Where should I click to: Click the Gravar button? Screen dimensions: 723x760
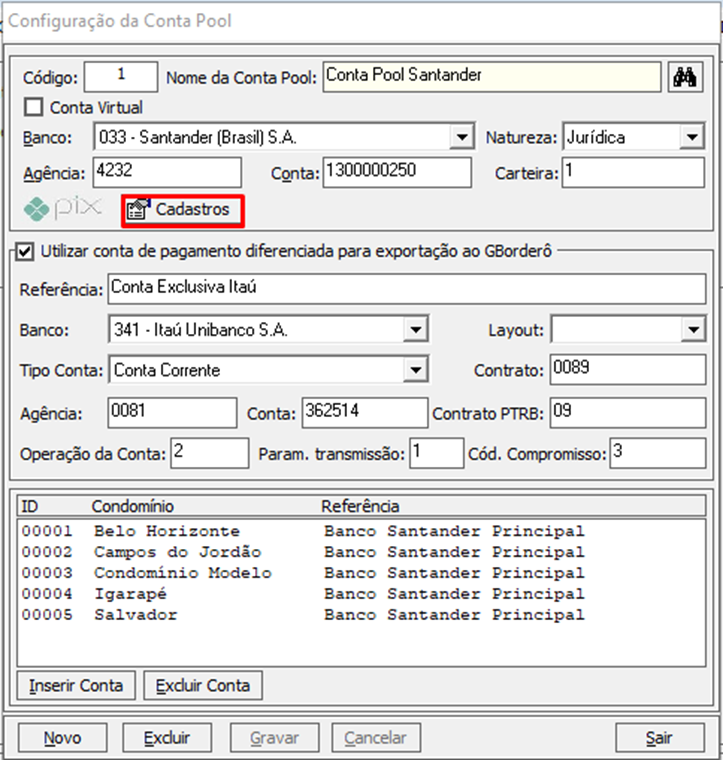pyautogui.click(x=274, y=738)
